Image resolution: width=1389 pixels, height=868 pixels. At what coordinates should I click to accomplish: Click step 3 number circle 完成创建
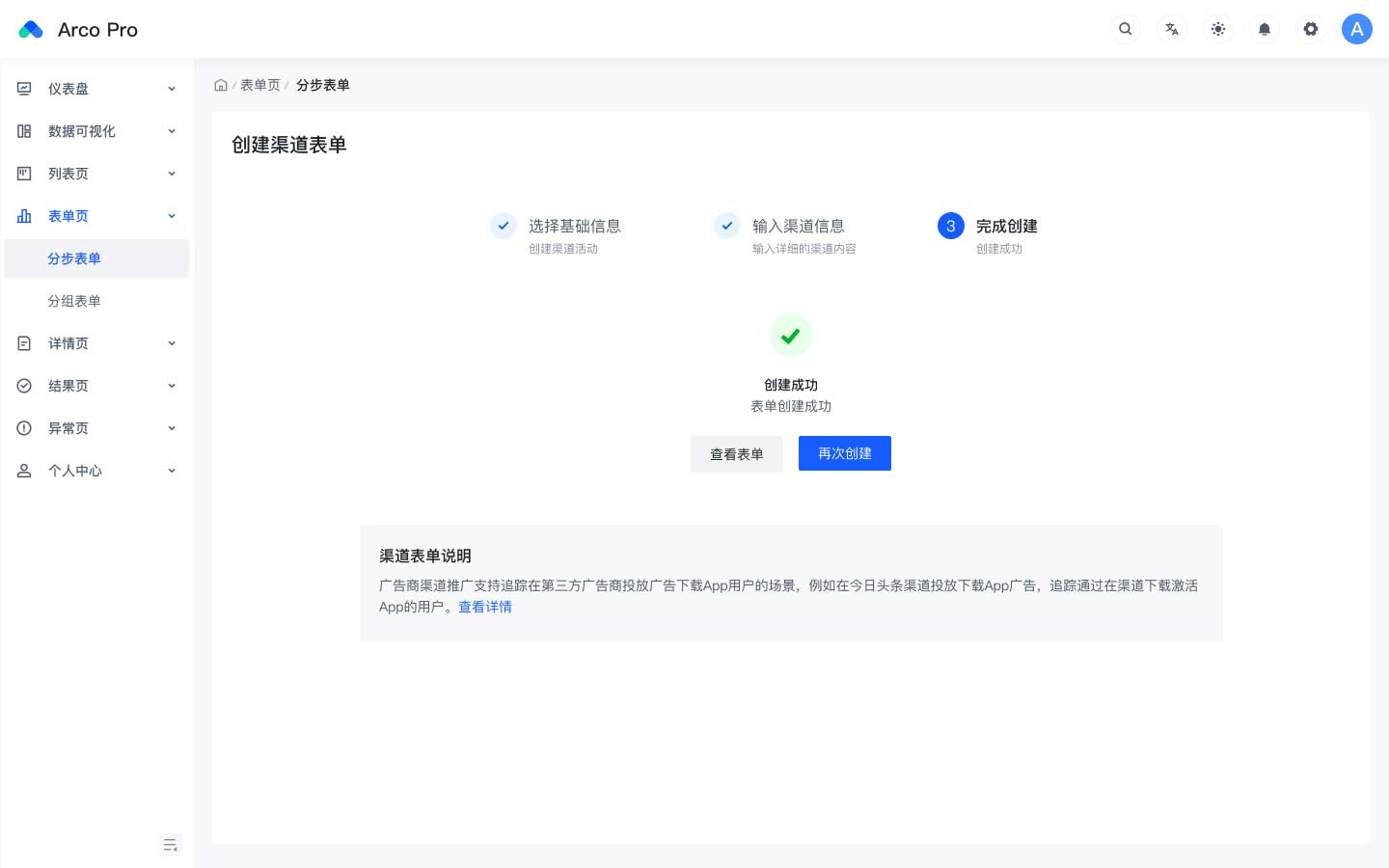951,226
